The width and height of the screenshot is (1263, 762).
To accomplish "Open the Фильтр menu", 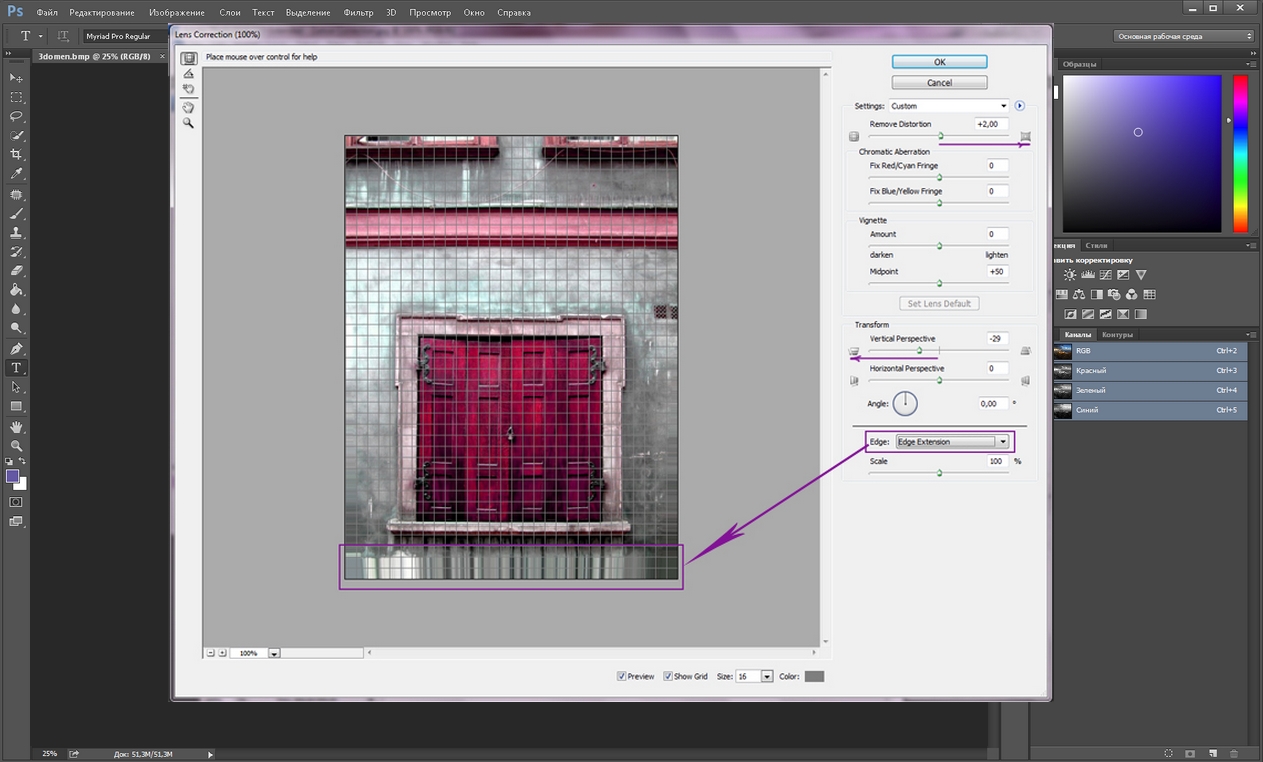I will pyautogui.click(x=358, y=13).
